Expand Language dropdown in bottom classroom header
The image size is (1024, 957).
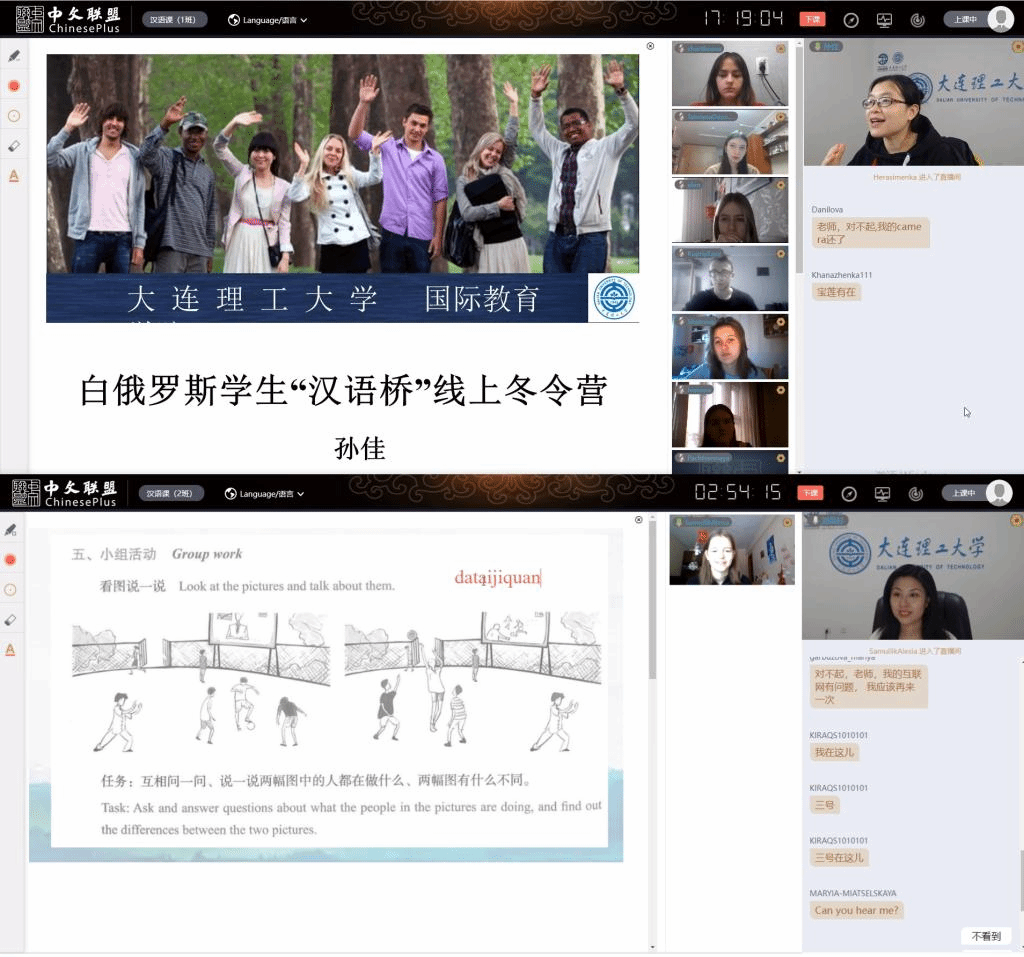coord(264,494)
